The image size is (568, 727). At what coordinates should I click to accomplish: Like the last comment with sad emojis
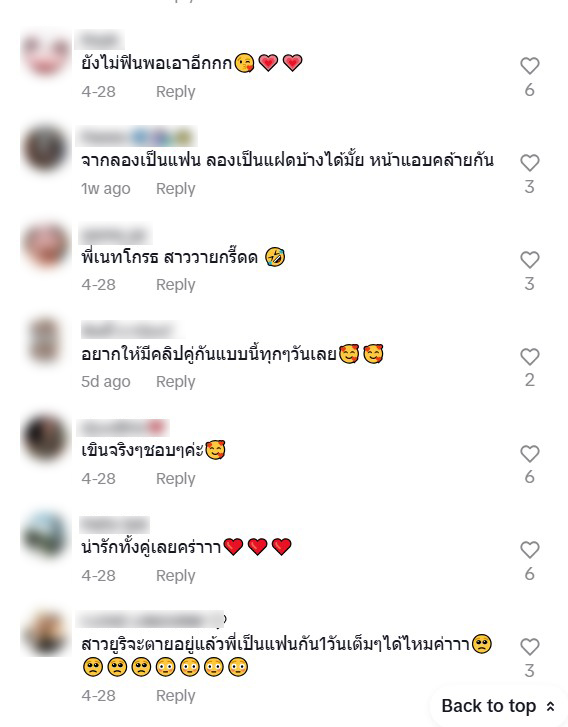click(530, 647)
